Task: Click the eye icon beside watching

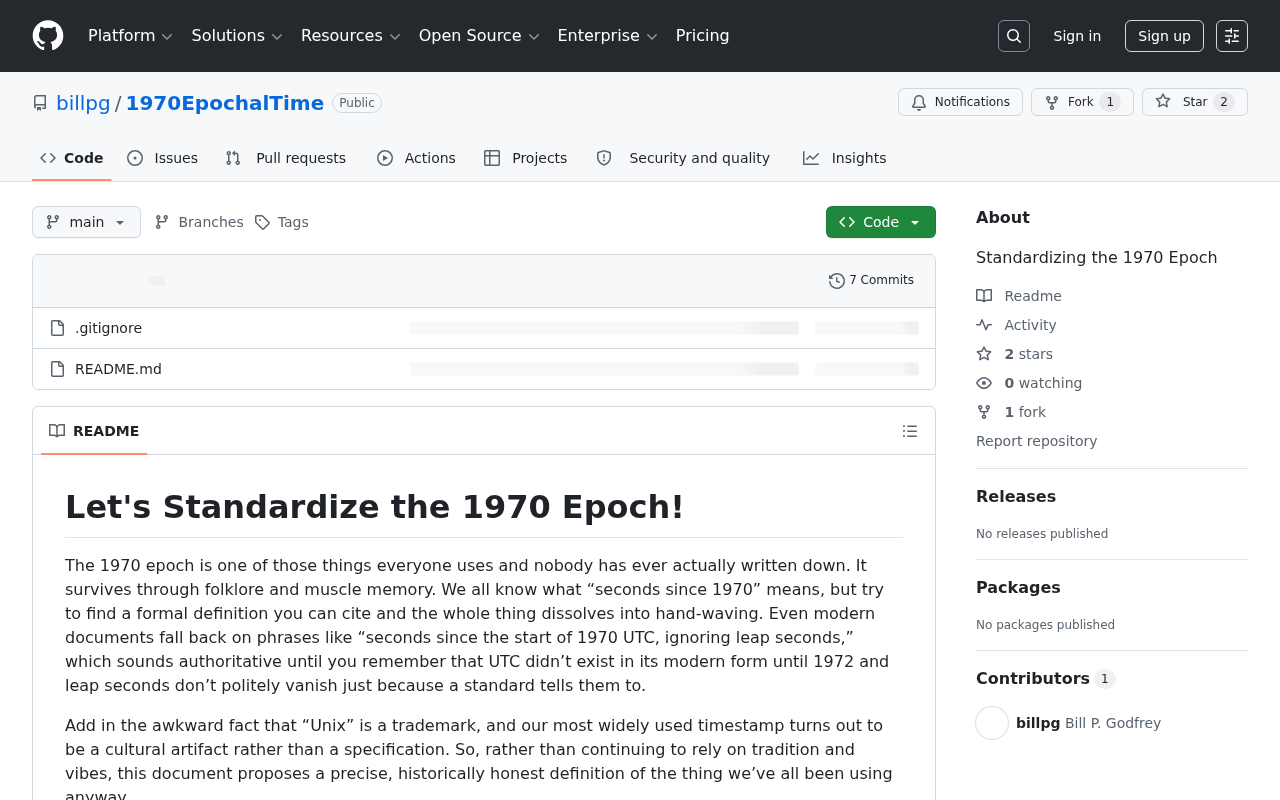Action: pyautogui.click(x=984, y=383)
